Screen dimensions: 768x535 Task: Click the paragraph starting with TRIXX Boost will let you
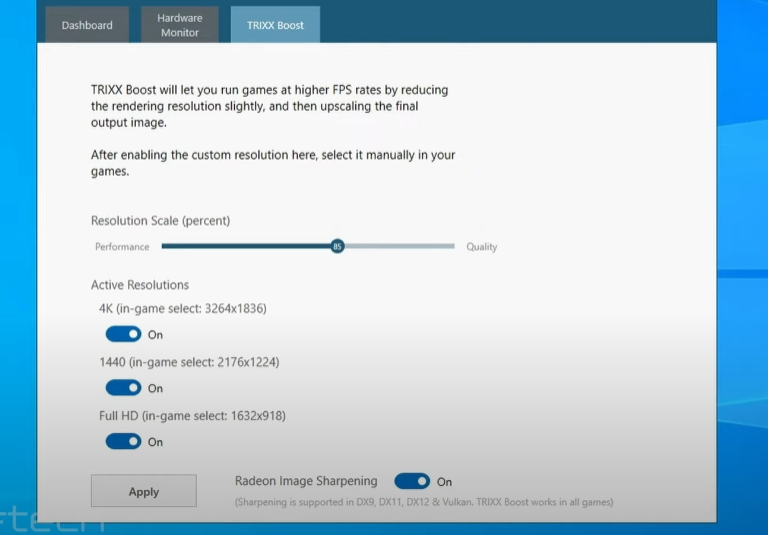[x=269, y=106]
